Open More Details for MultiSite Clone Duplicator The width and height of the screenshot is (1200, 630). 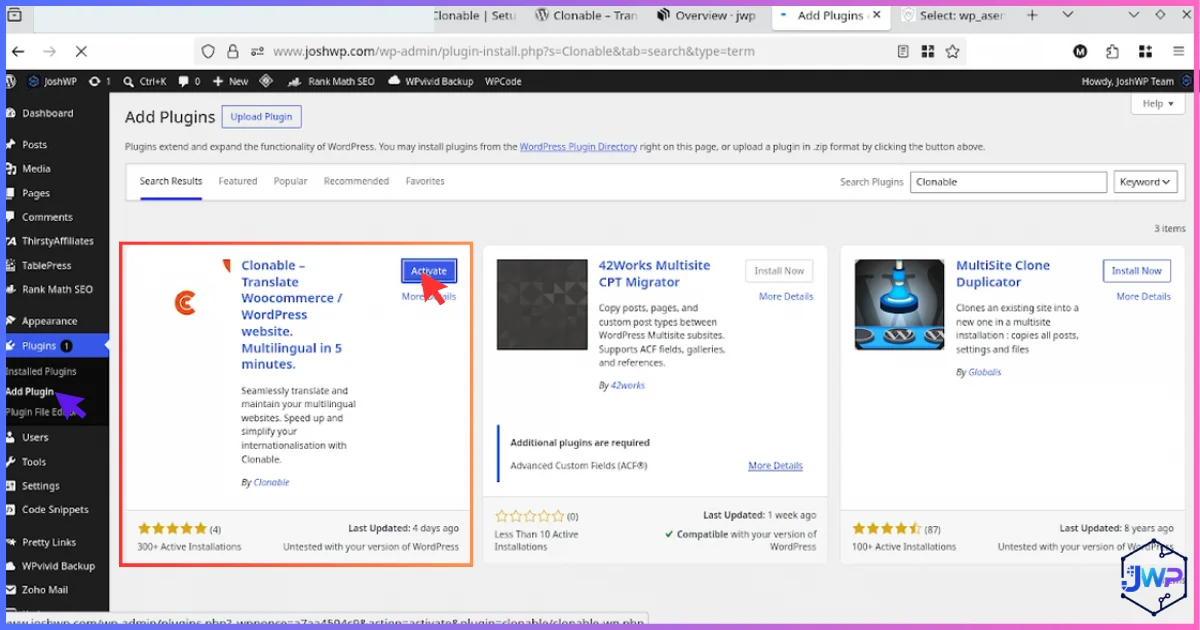(1143, 297)
